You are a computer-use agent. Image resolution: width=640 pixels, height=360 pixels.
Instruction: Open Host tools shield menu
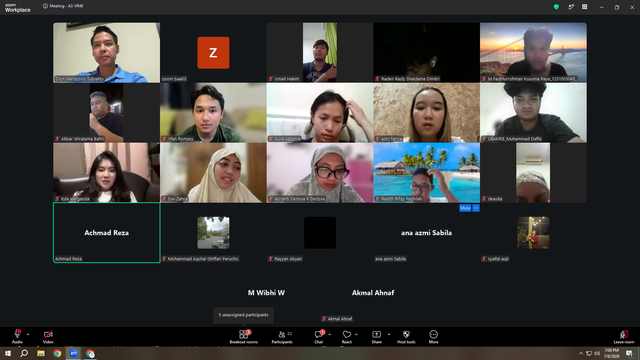(406, 337)
